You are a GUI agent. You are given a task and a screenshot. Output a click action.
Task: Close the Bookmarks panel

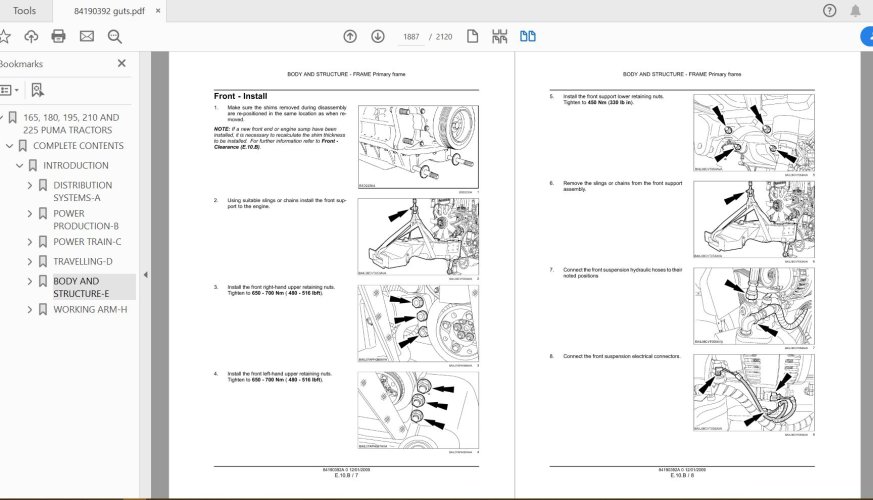point(122,63)
